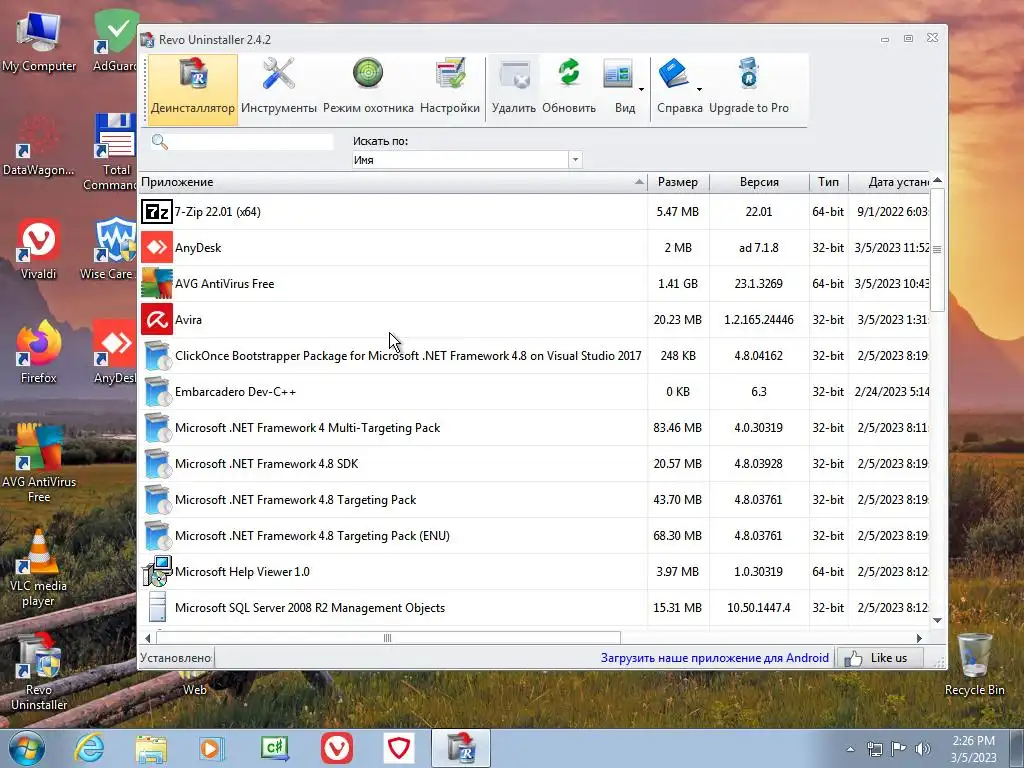Open the Деинсталлятор toolbar section
This screenshot has height=768, width=1024.
[193, 87]
